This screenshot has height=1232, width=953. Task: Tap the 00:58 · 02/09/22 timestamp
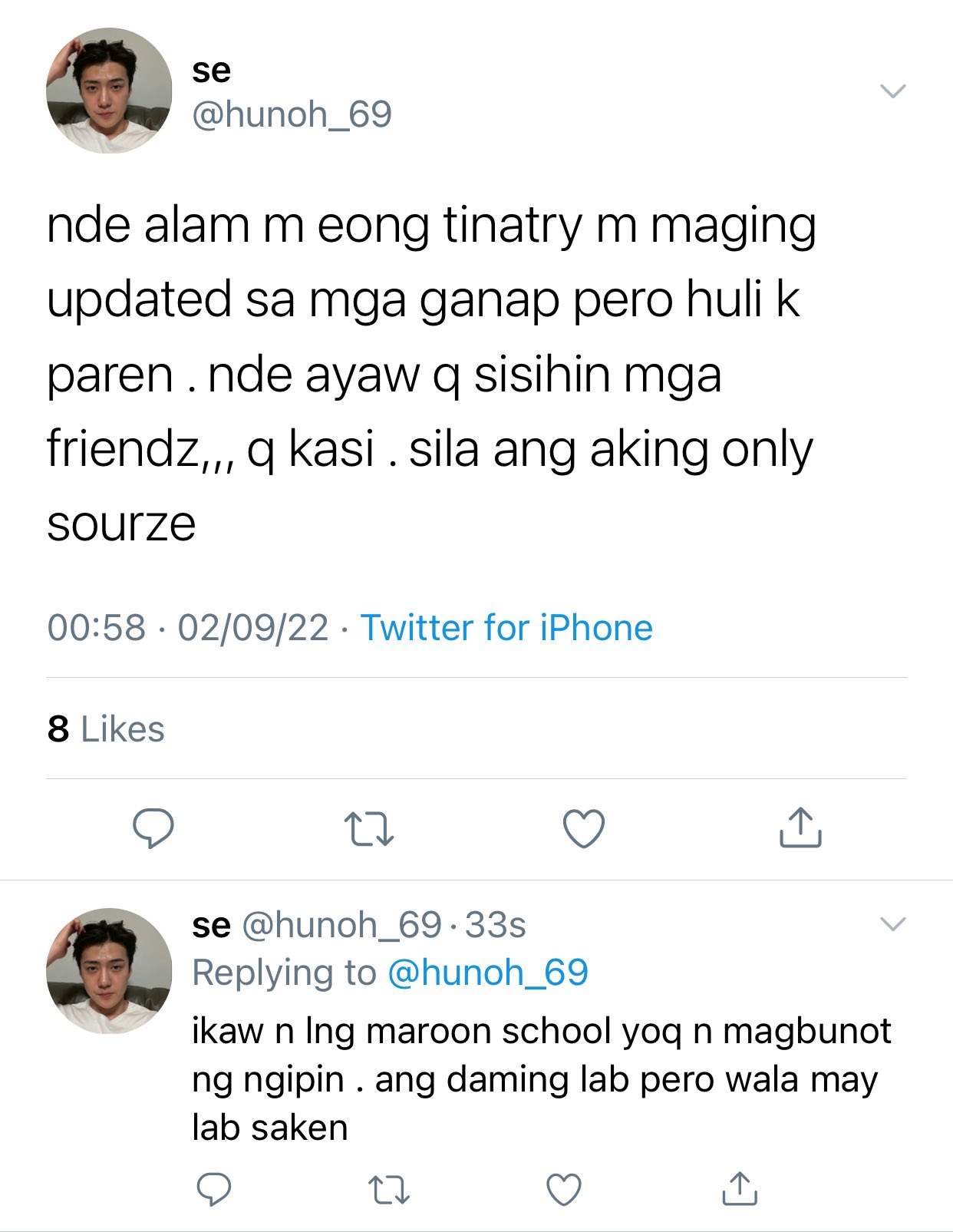tap(188, 627)
